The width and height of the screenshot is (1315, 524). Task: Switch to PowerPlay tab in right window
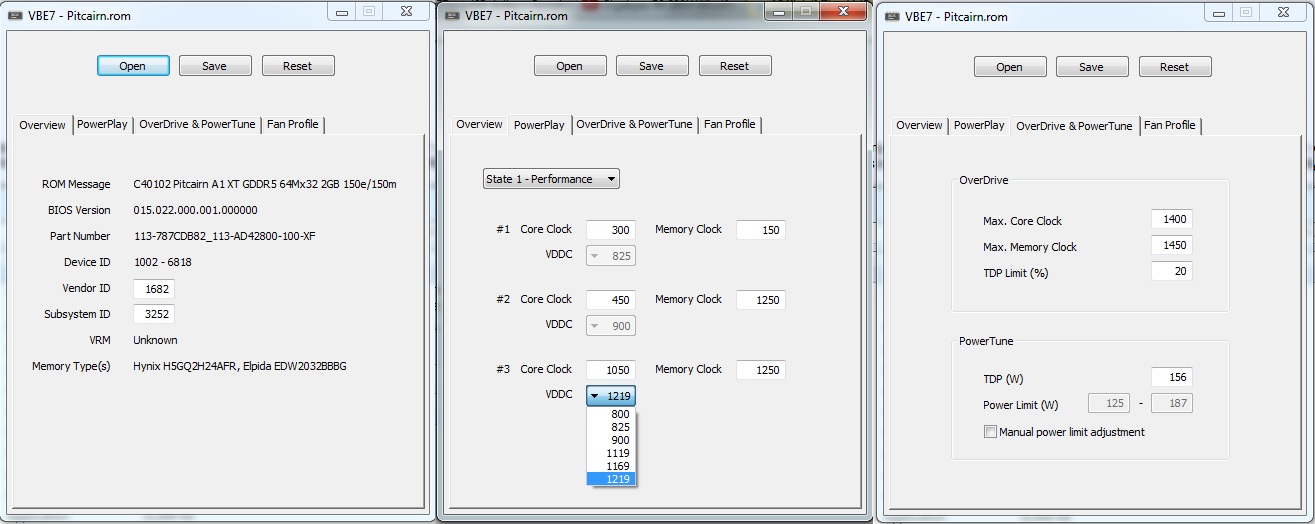[x=979, y=126]
